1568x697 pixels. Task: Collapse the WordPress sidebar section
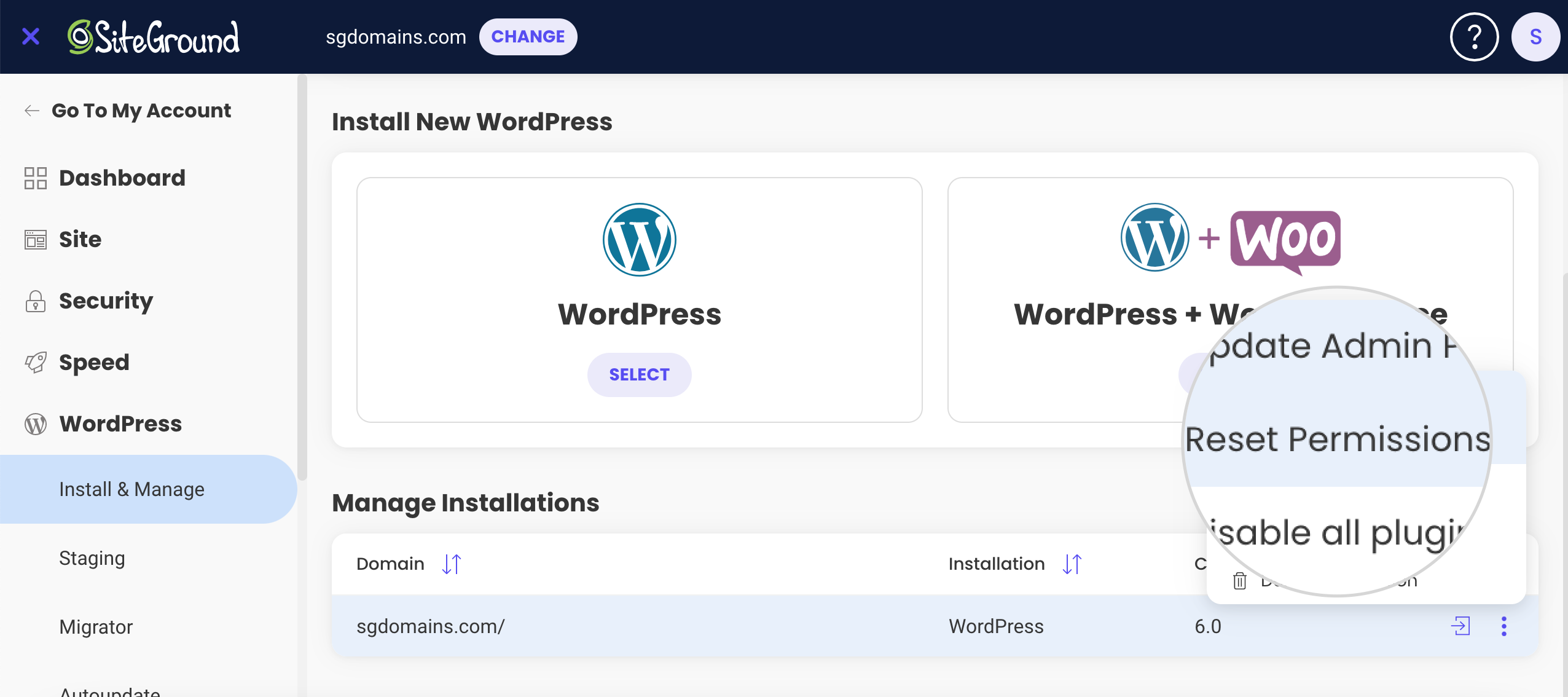(120, 423)
